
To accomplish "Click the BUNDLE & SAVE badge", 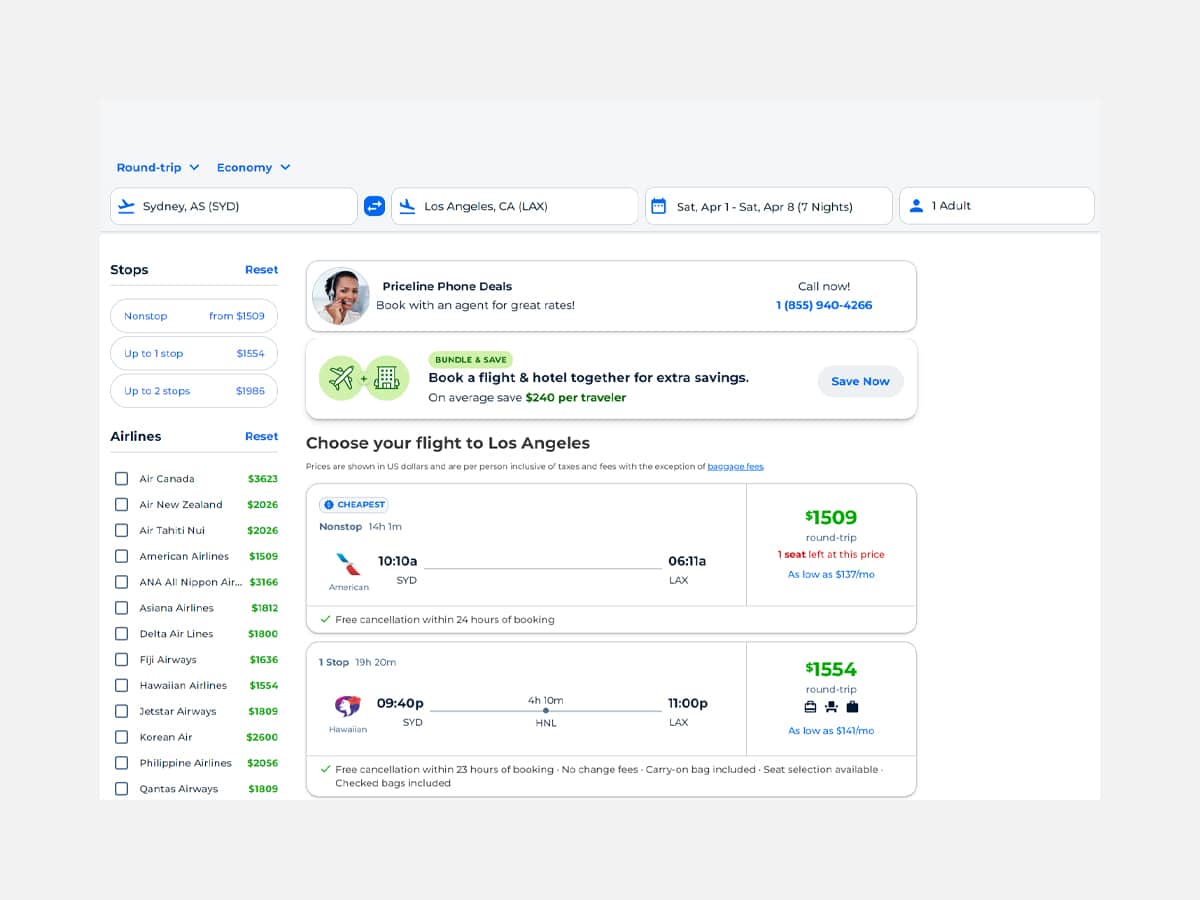I will click(x=471, y=359).
